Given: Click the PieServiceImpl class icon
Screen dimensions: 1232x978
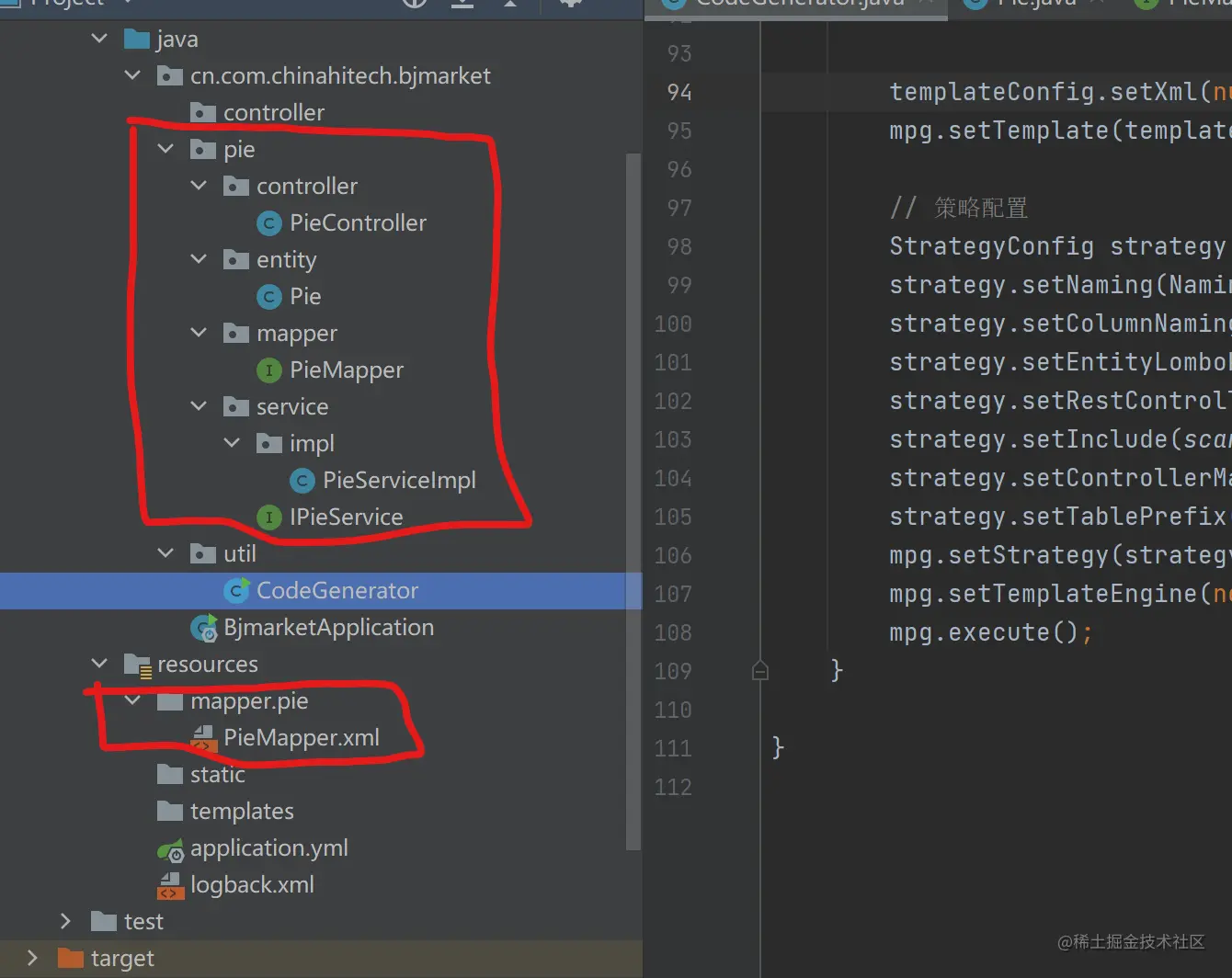Looking at the screenshot, I should point(302,480).
